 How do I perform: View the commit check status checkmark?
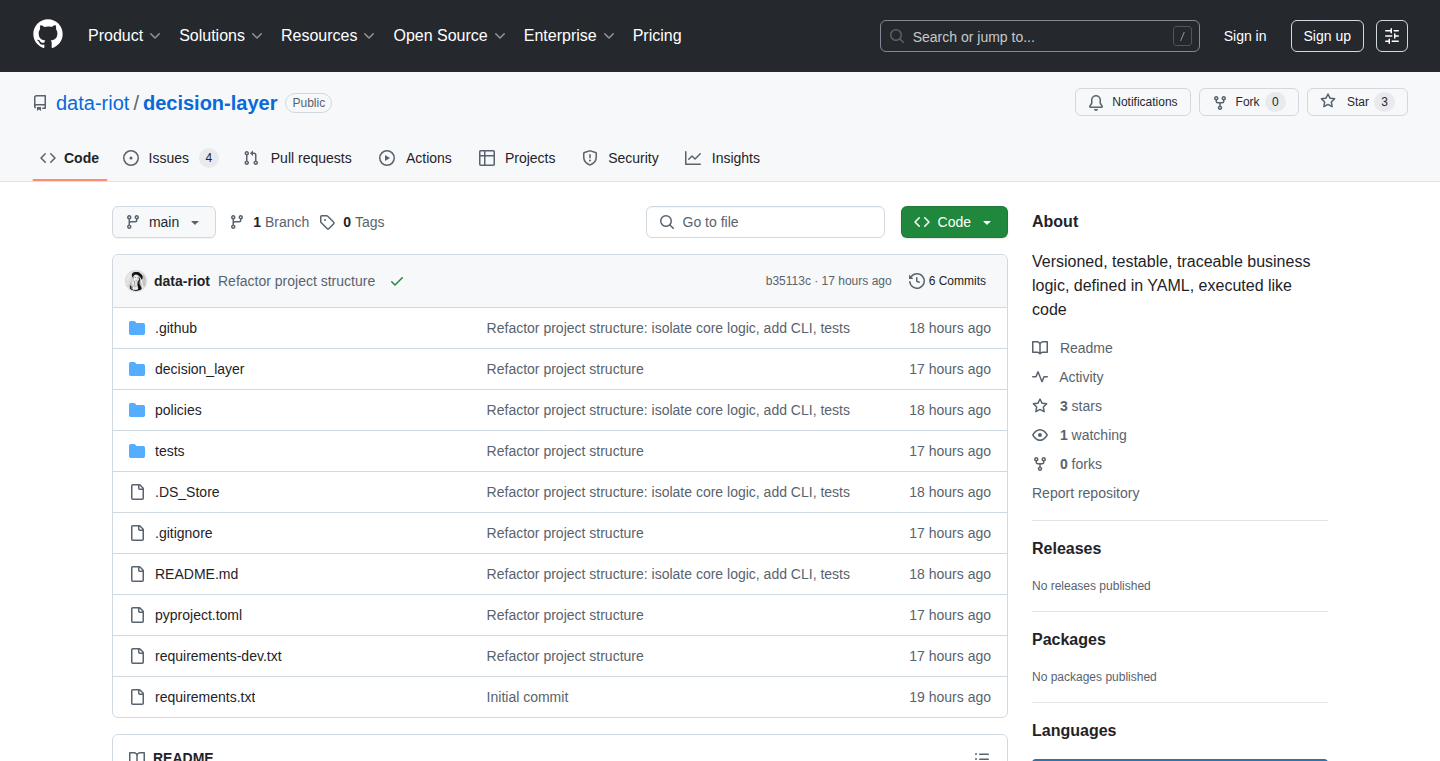click(397, 281)
